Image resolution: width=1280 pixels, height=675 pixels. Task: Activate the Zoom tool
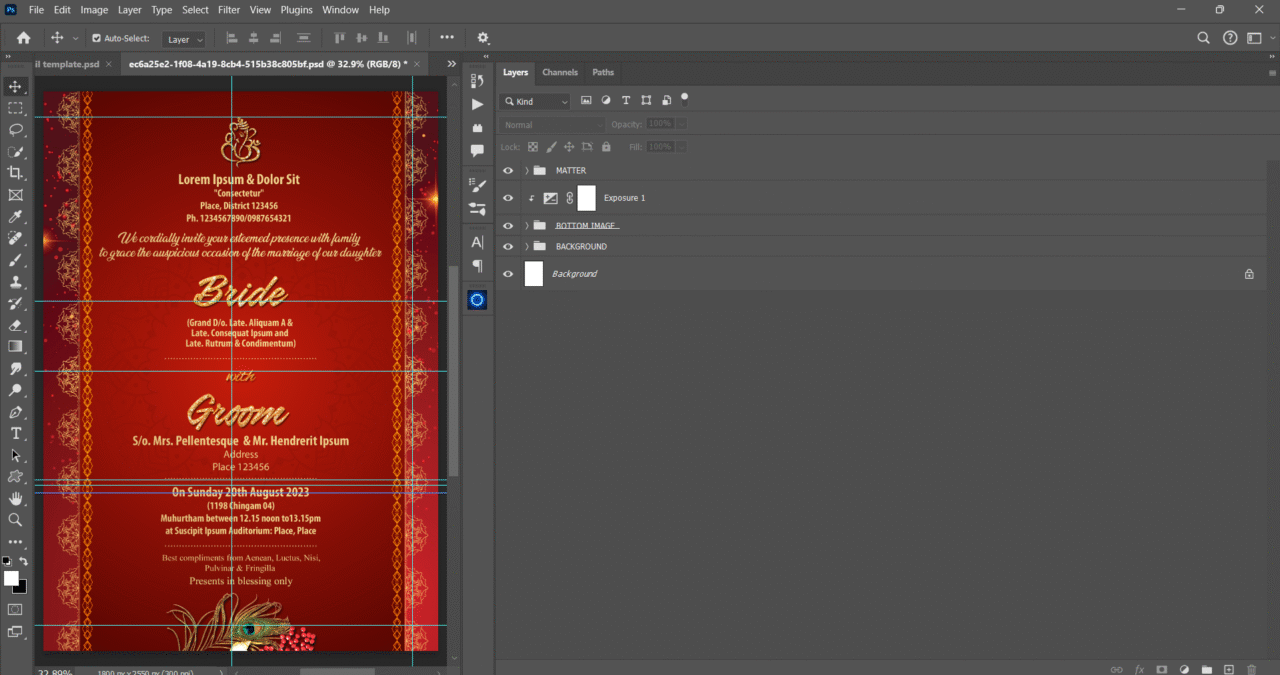click(x=16, y=519)
